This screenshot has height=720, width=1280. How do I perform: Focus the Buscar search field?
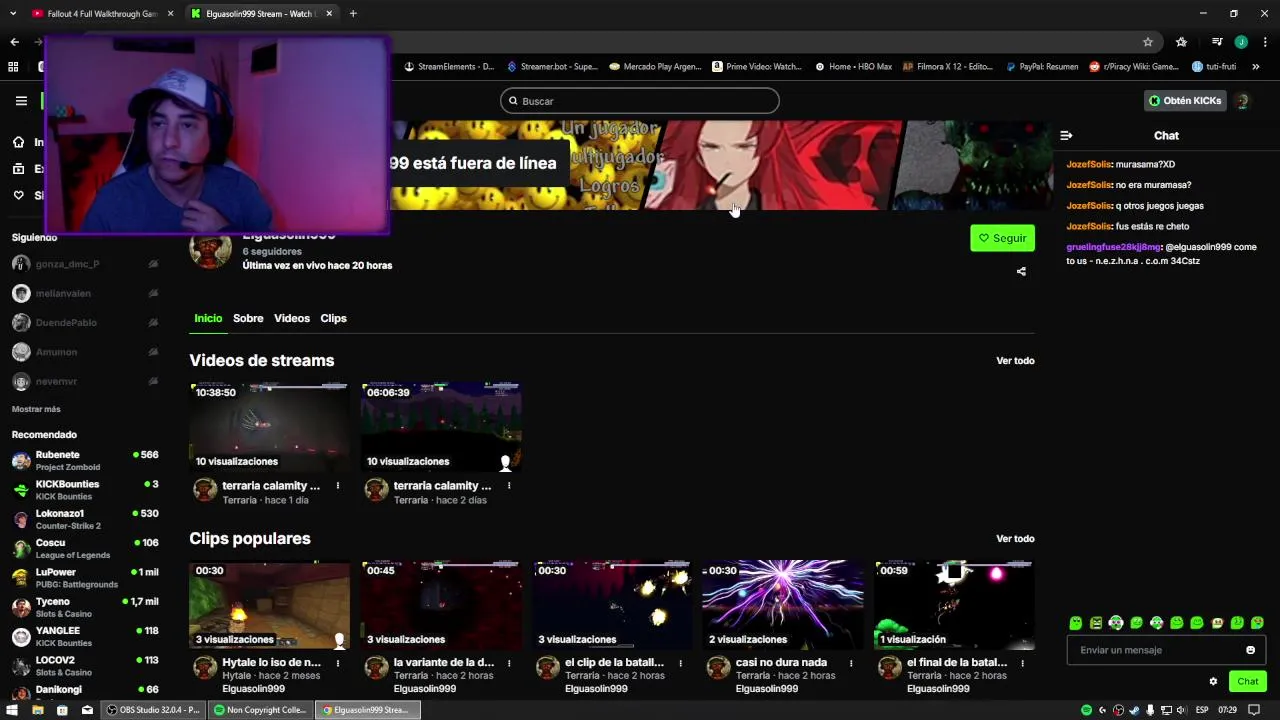pos(640,101)
